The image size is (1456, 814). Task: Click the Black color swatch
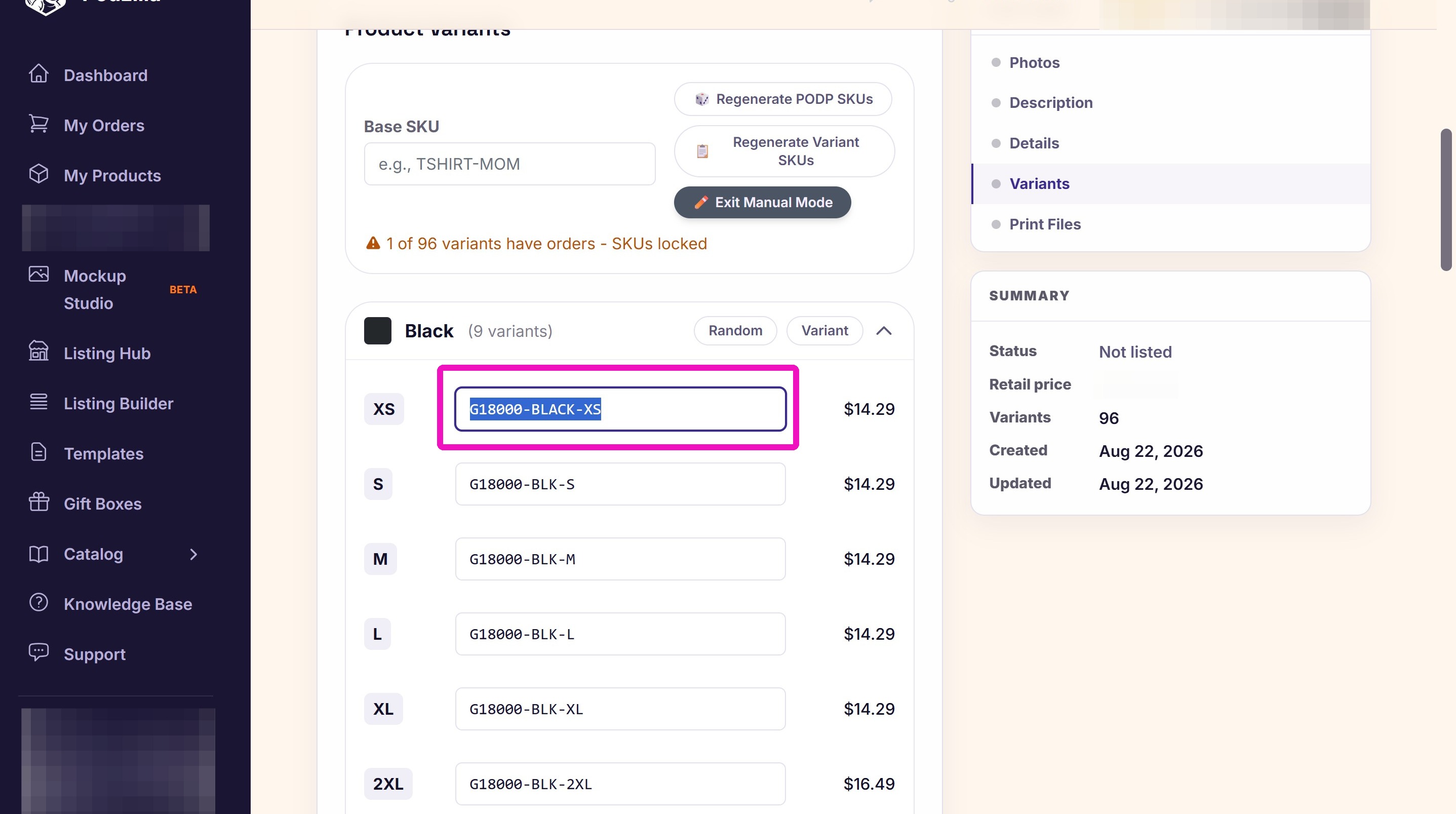point(378,331)
